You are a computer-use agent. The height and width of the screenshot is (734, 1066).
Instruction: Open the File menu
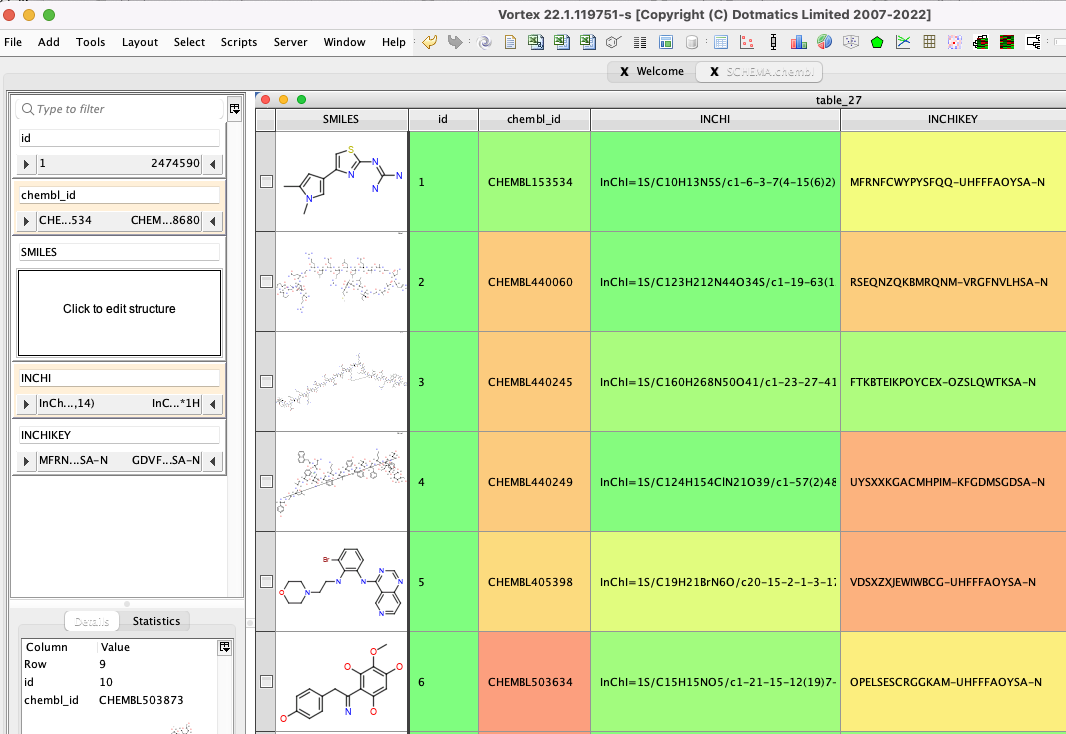(13, 42)
